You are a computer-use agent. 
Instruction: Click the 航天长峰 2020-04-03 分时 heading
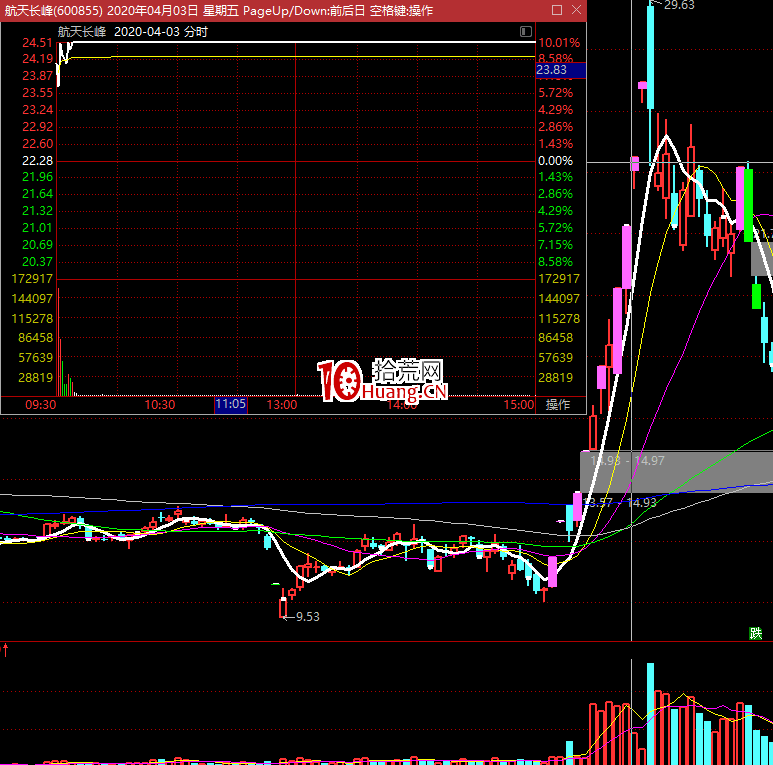133,32
